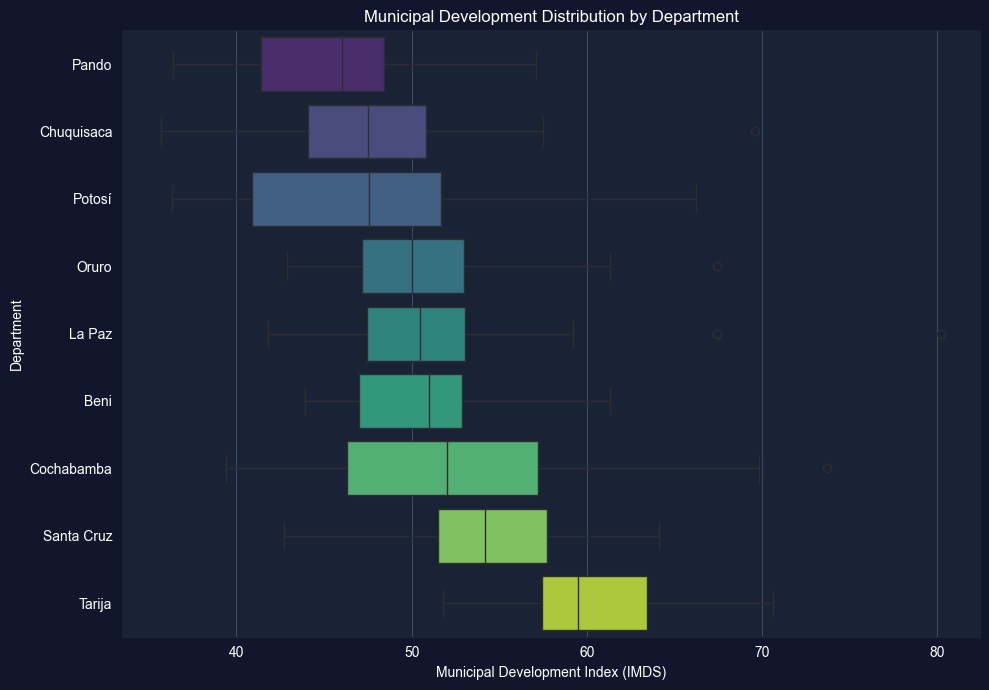The image size is (989, 690).
Task: Click the 'Department' y-axis label
Action: (16, 334)
